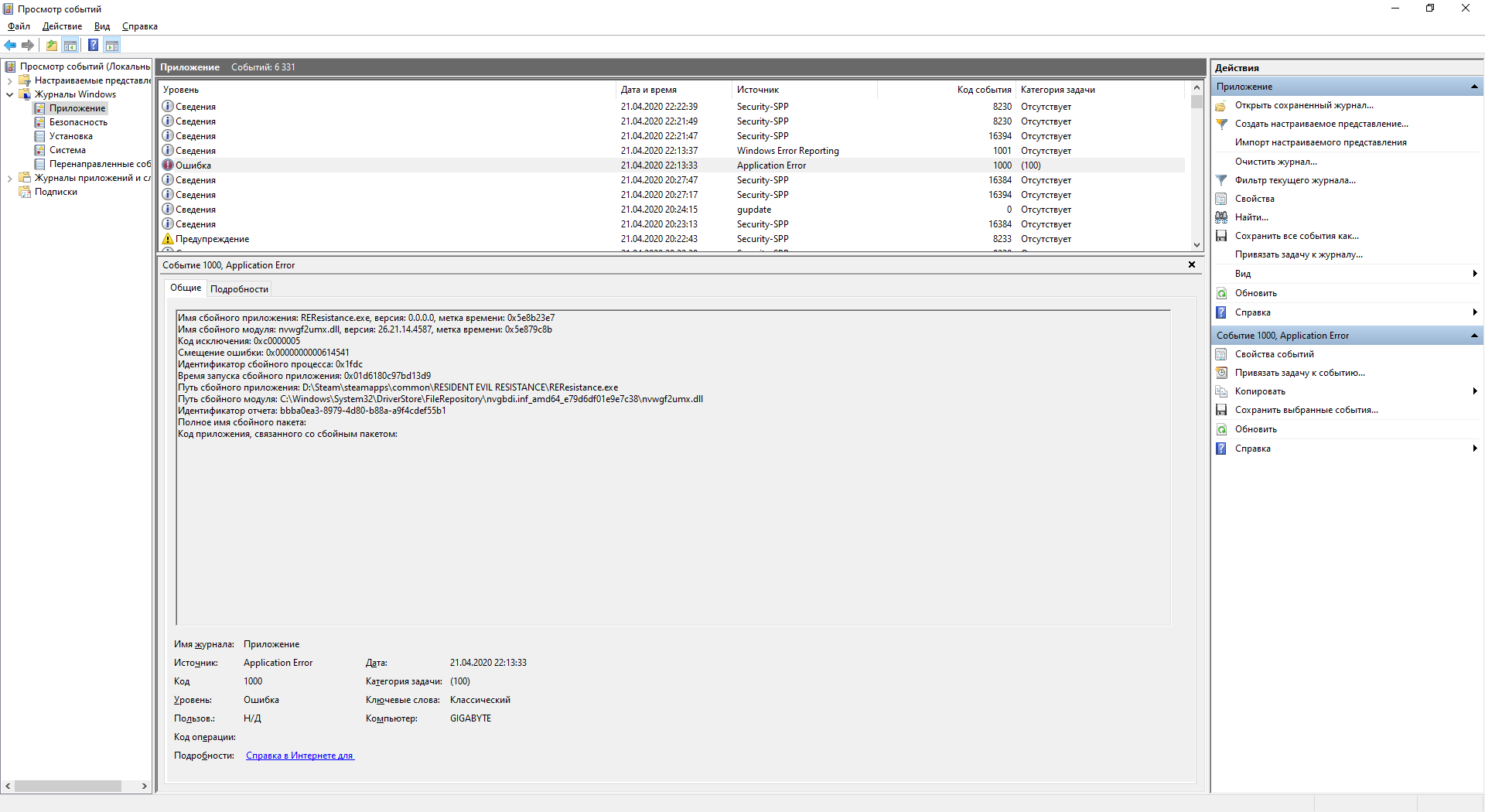The width and height of the screenshot is (1485, 812).
Task: Select the event at 21.04.2020 22:22:39
Action: click(x=672, y=107)
